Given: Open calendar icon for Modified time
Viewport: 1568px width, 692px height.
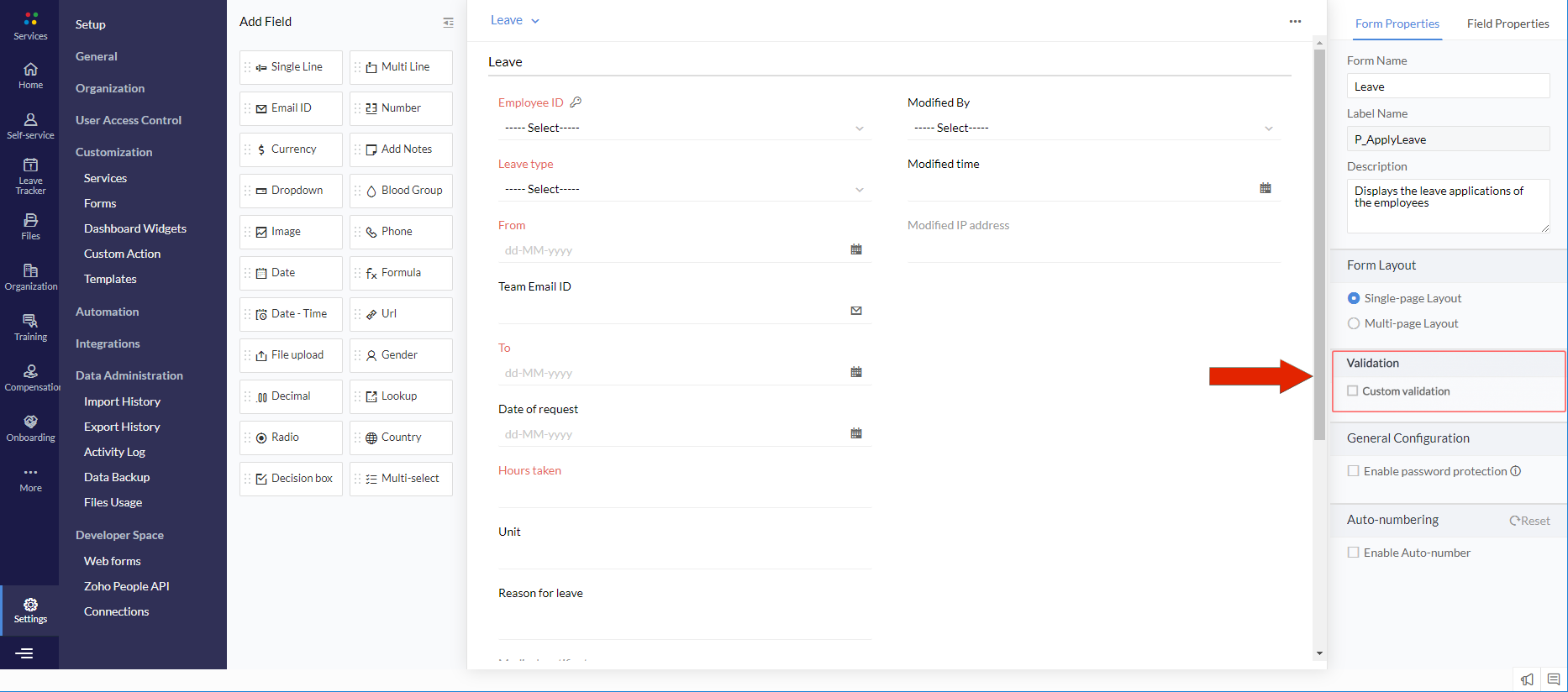Looking at the screenshot, I should [x=1265, y=188].
